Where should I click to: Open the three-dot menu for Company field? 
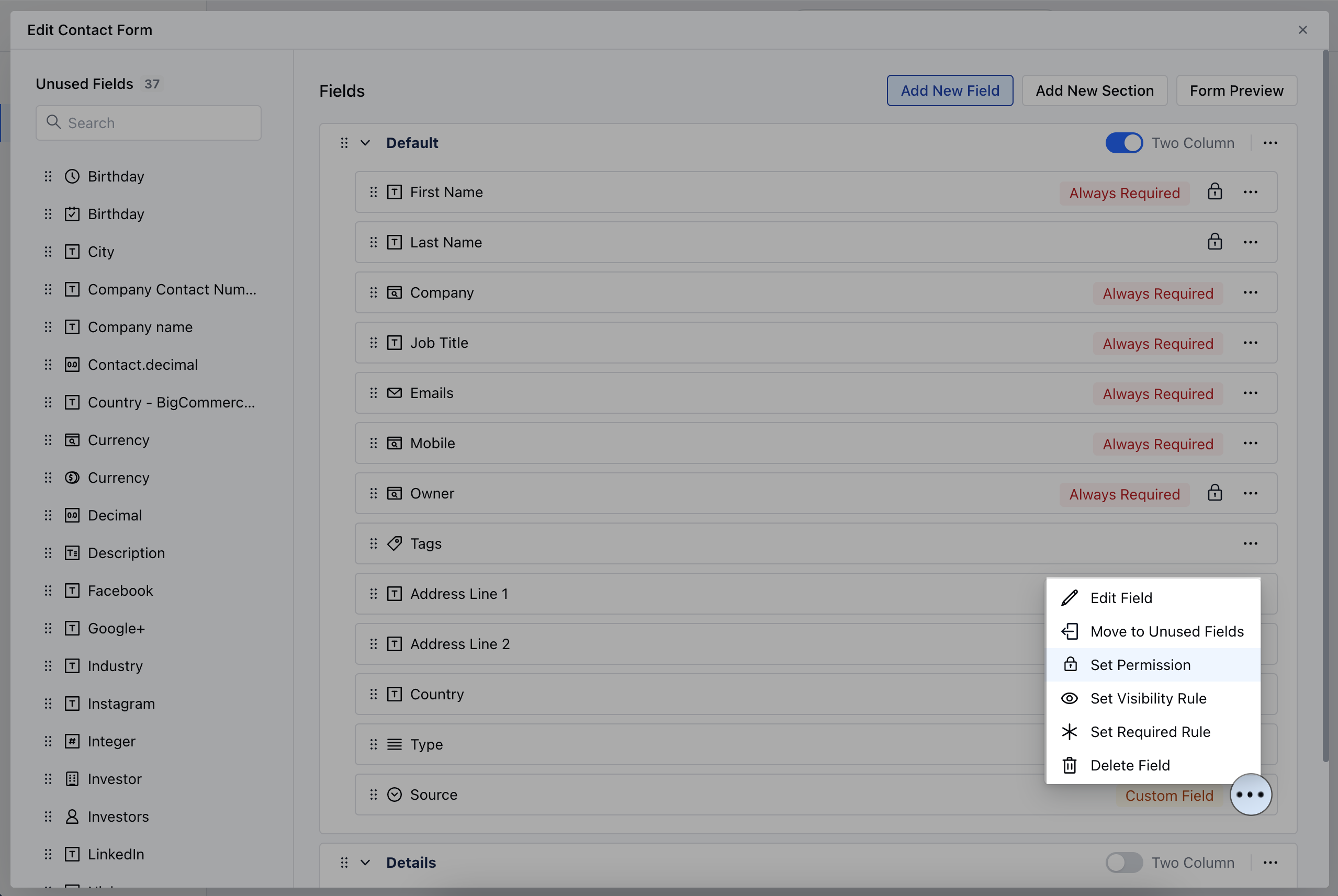click(x=1250, y=292)
